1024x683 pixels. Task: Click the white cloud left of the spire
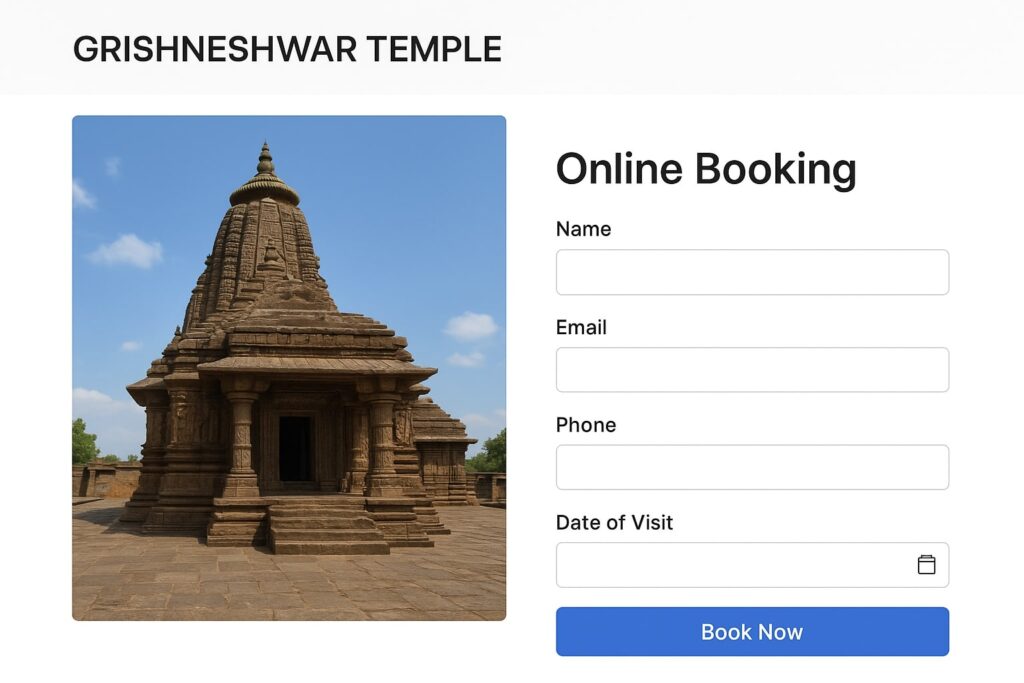[x=126, y=251]
